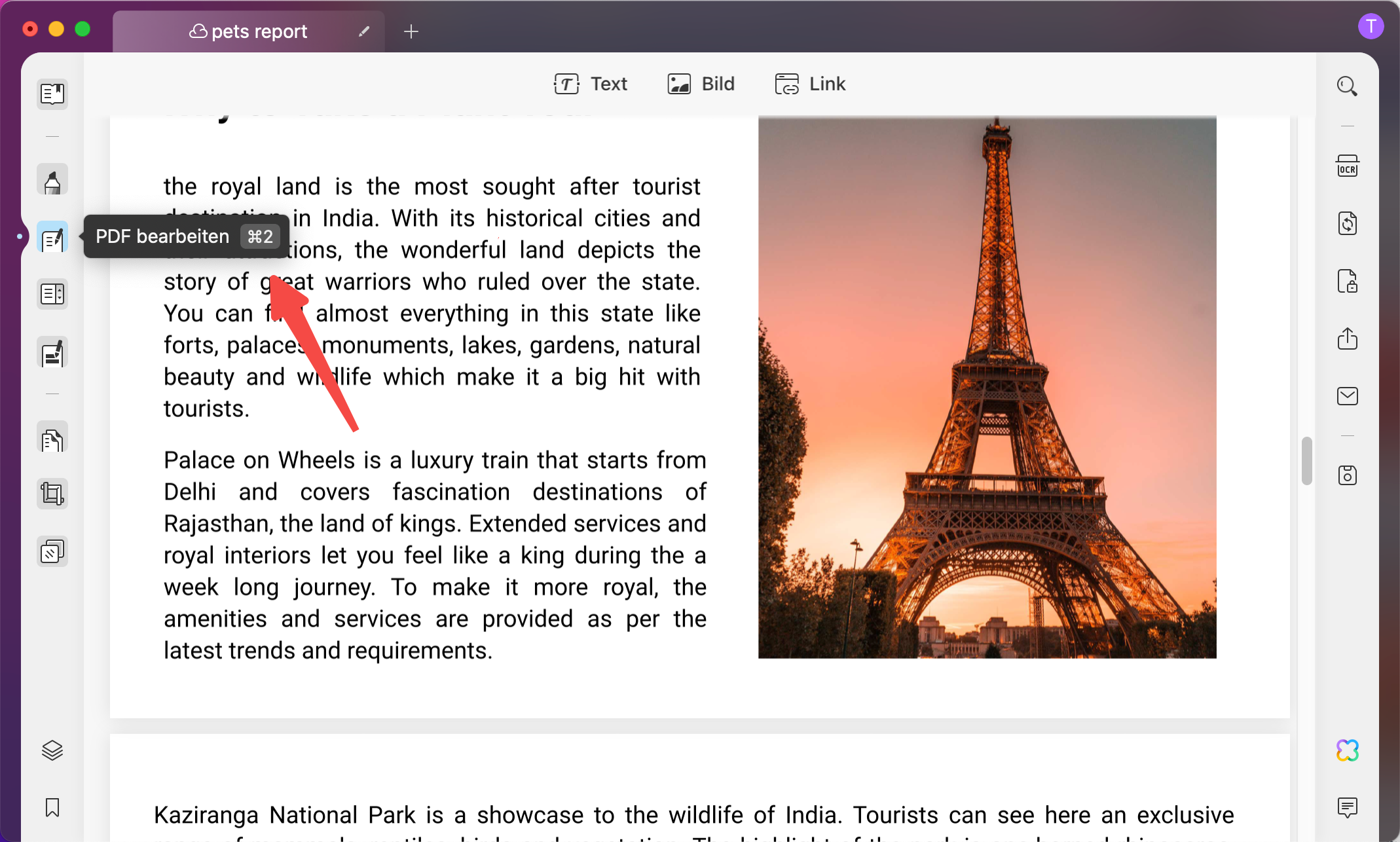Open the layers panel icon
The height and width of the screenshot is (842, 1400).
click(x=52, y=750)
